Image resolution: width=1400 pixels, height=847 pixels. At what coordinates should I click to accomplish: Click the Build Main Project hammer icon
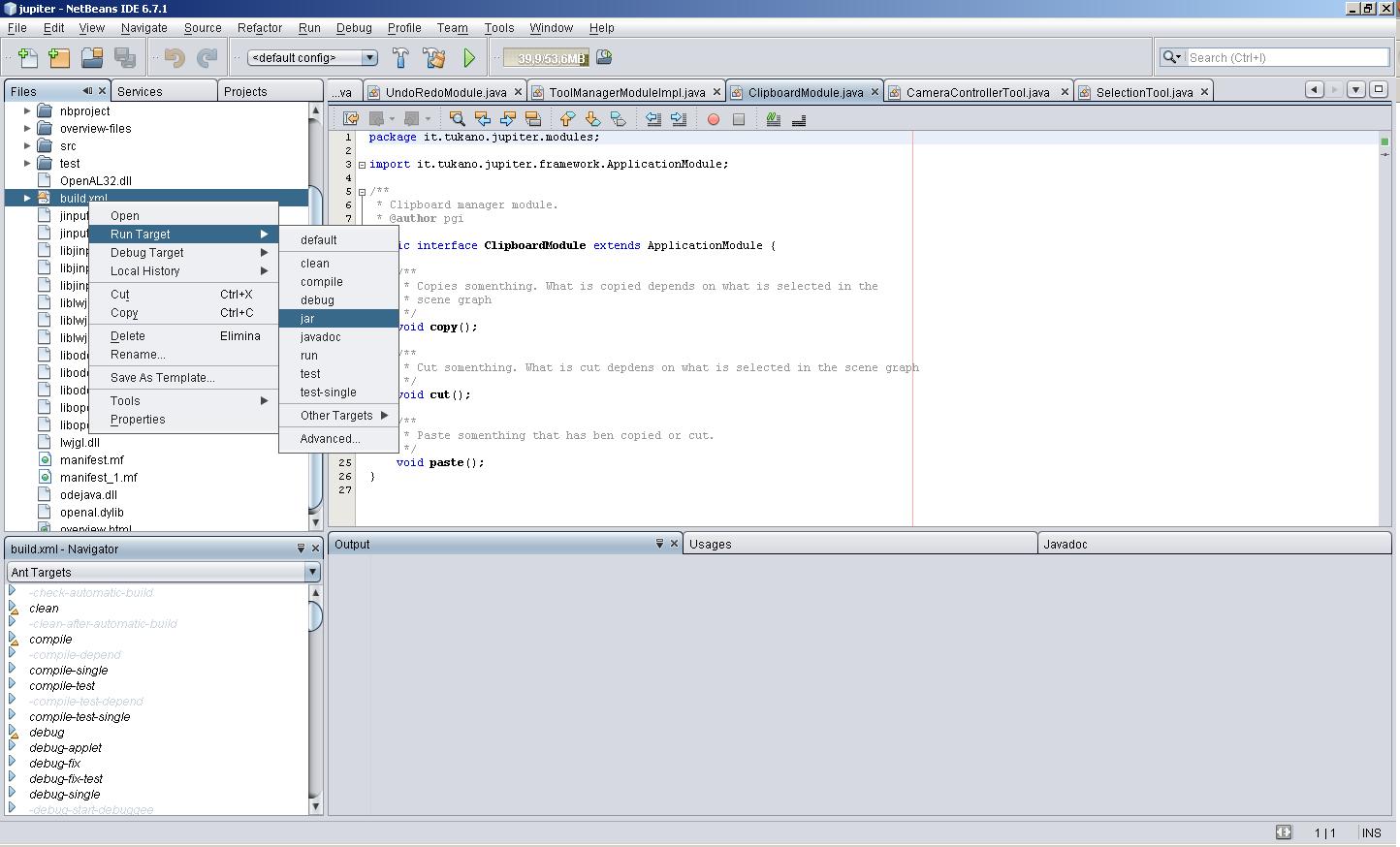tap(400, 58)
